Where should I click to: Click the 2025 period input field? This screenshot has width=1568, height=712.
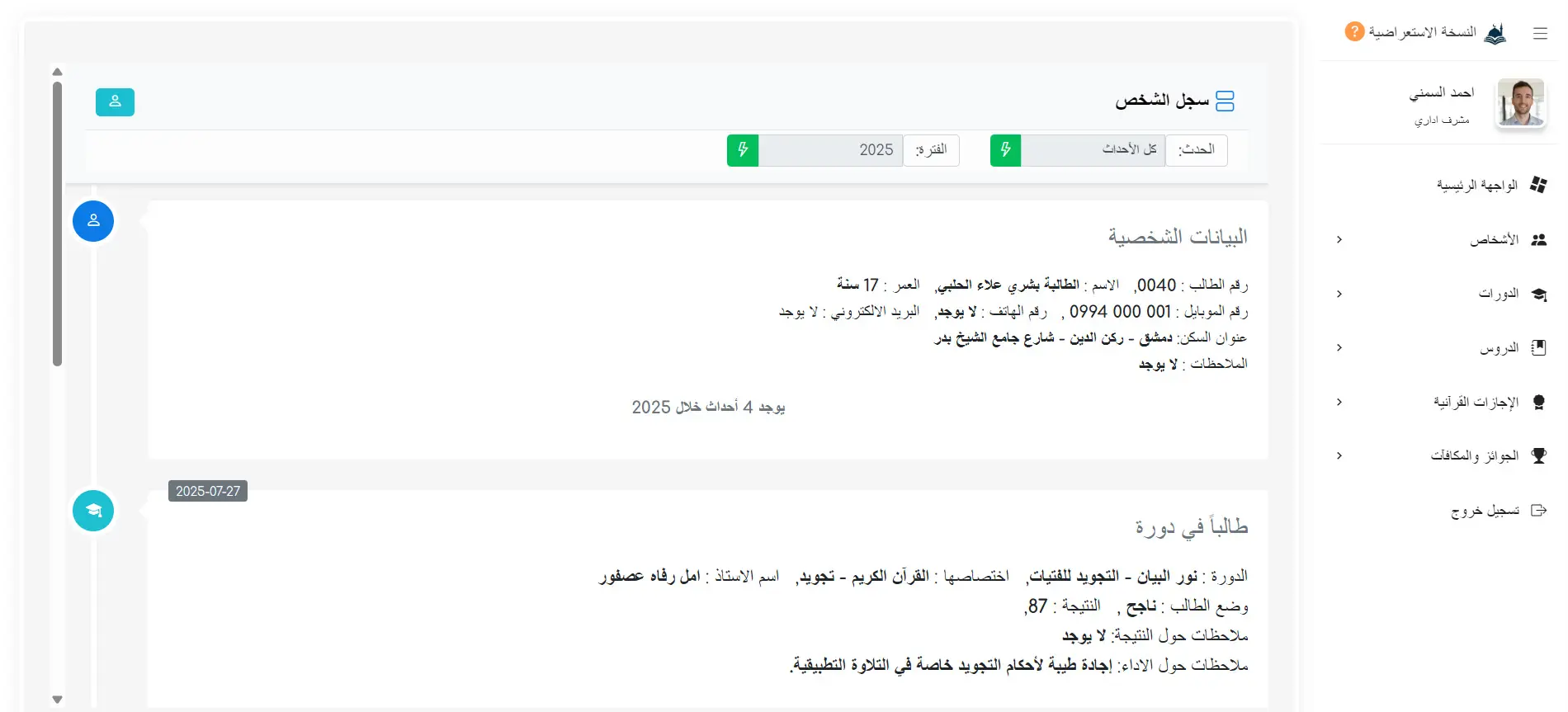tap(830, 150)
